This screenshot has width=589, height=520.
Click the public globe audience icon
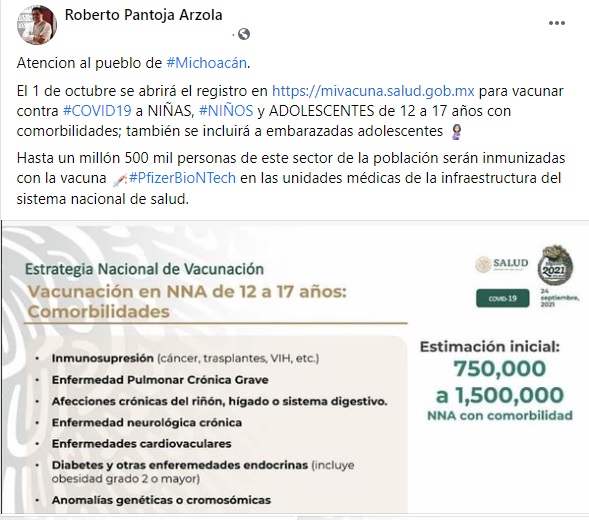point(244,34)
